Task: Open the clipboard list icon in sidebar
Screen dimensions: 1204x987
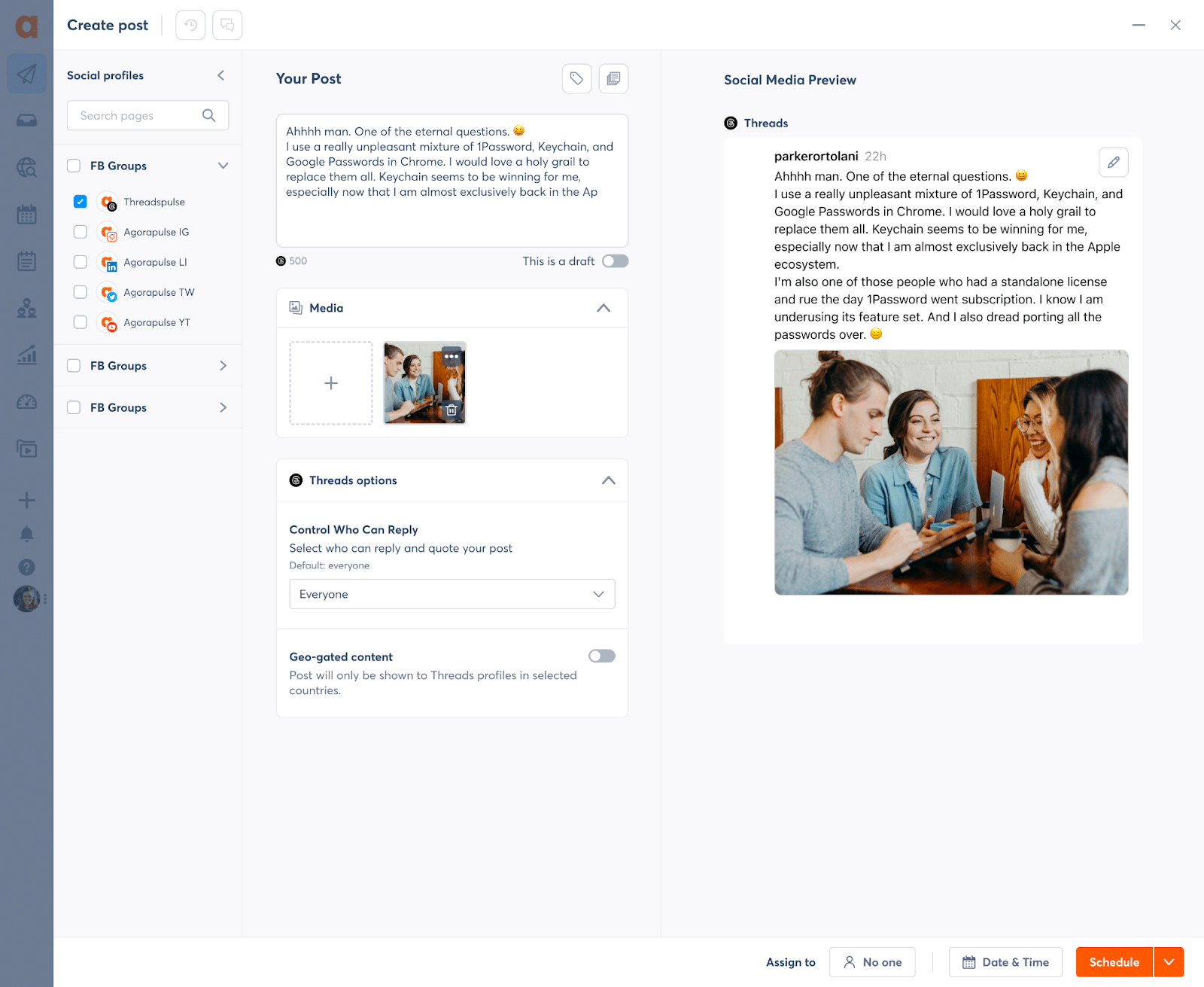Action: pos(26,261)
